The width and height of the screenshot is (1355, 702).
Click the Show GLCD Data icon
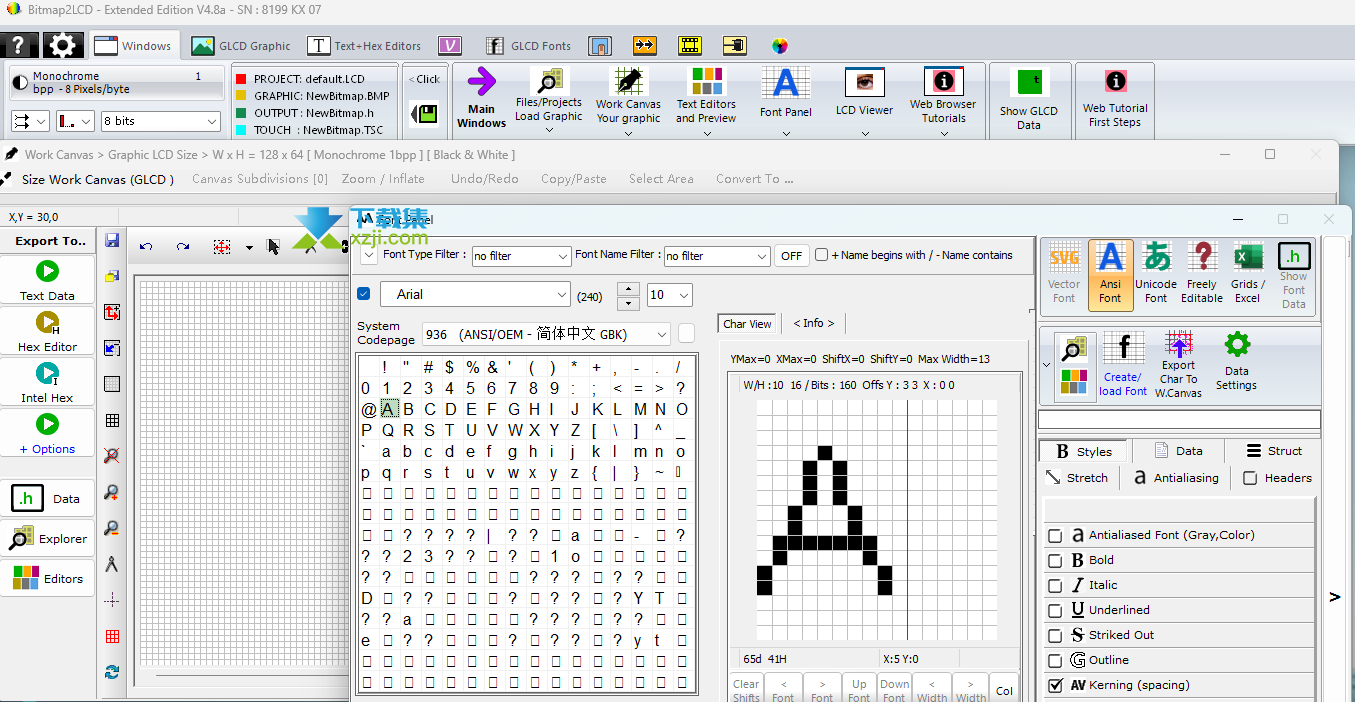click(x=1028, y=84)
